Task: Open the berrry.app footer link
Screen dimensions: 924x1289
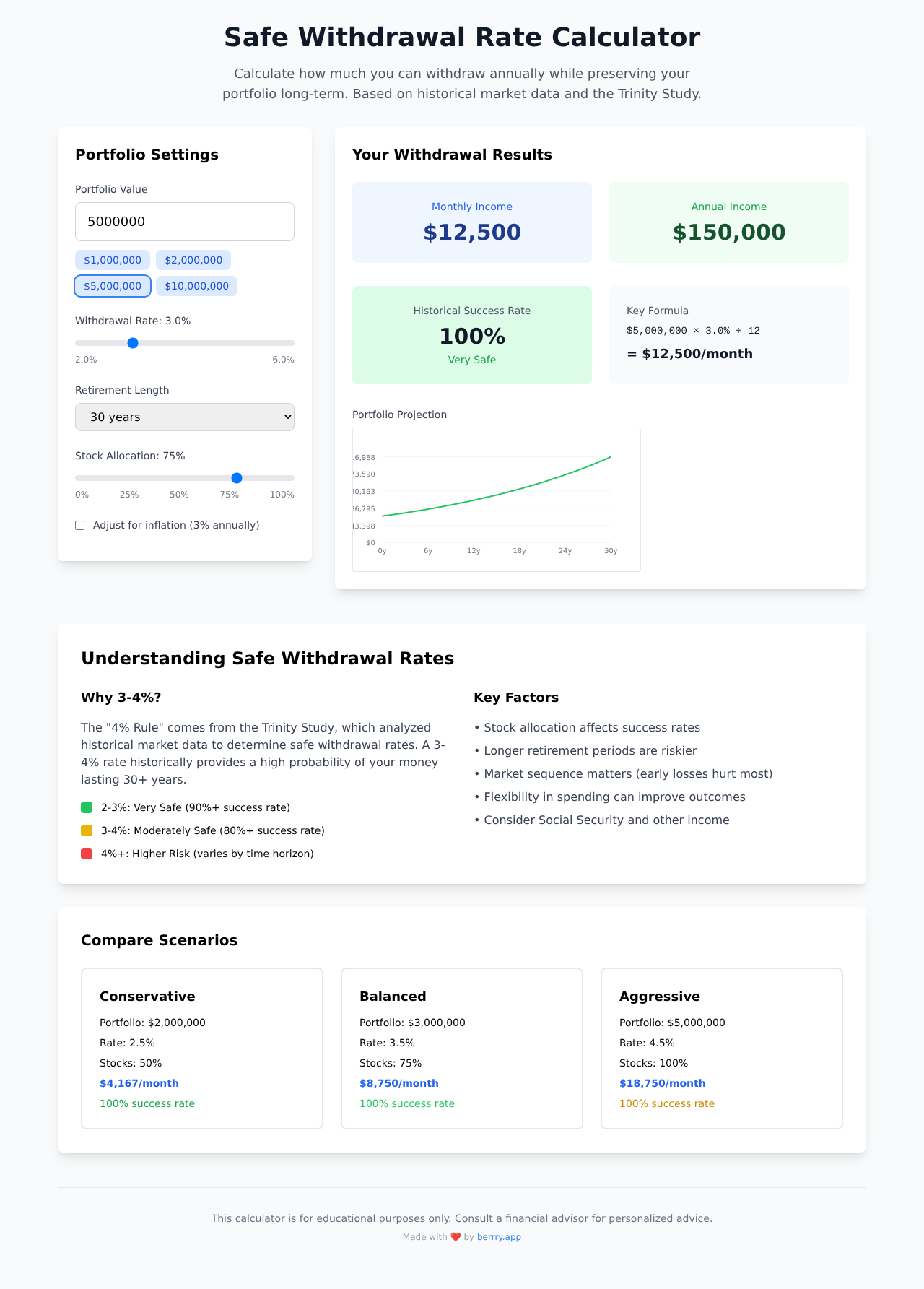Action: click(x=499, y=1237)
